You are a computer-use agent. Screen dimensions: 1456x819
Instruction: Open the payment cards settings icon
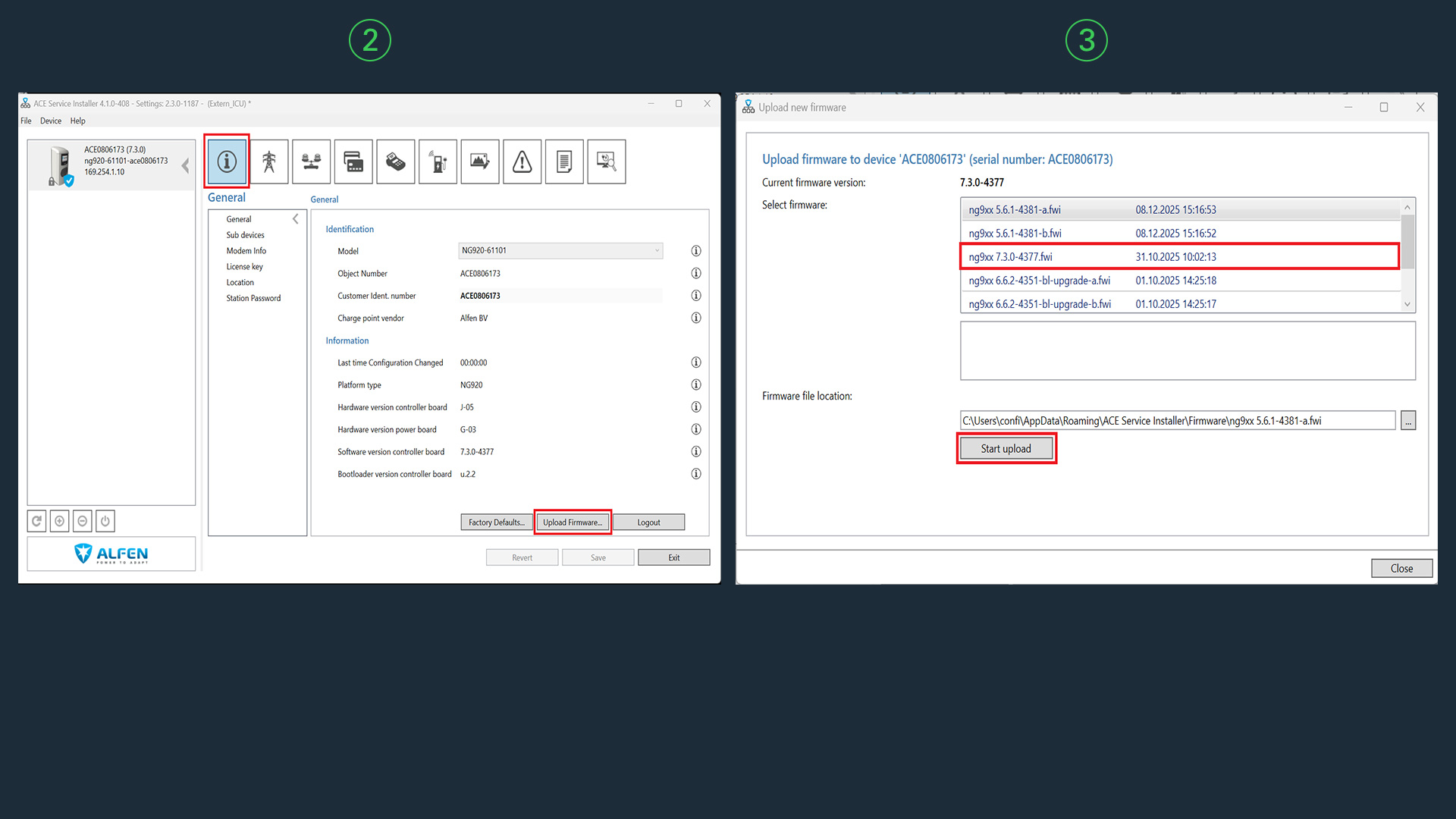click(x=353, y=162)
